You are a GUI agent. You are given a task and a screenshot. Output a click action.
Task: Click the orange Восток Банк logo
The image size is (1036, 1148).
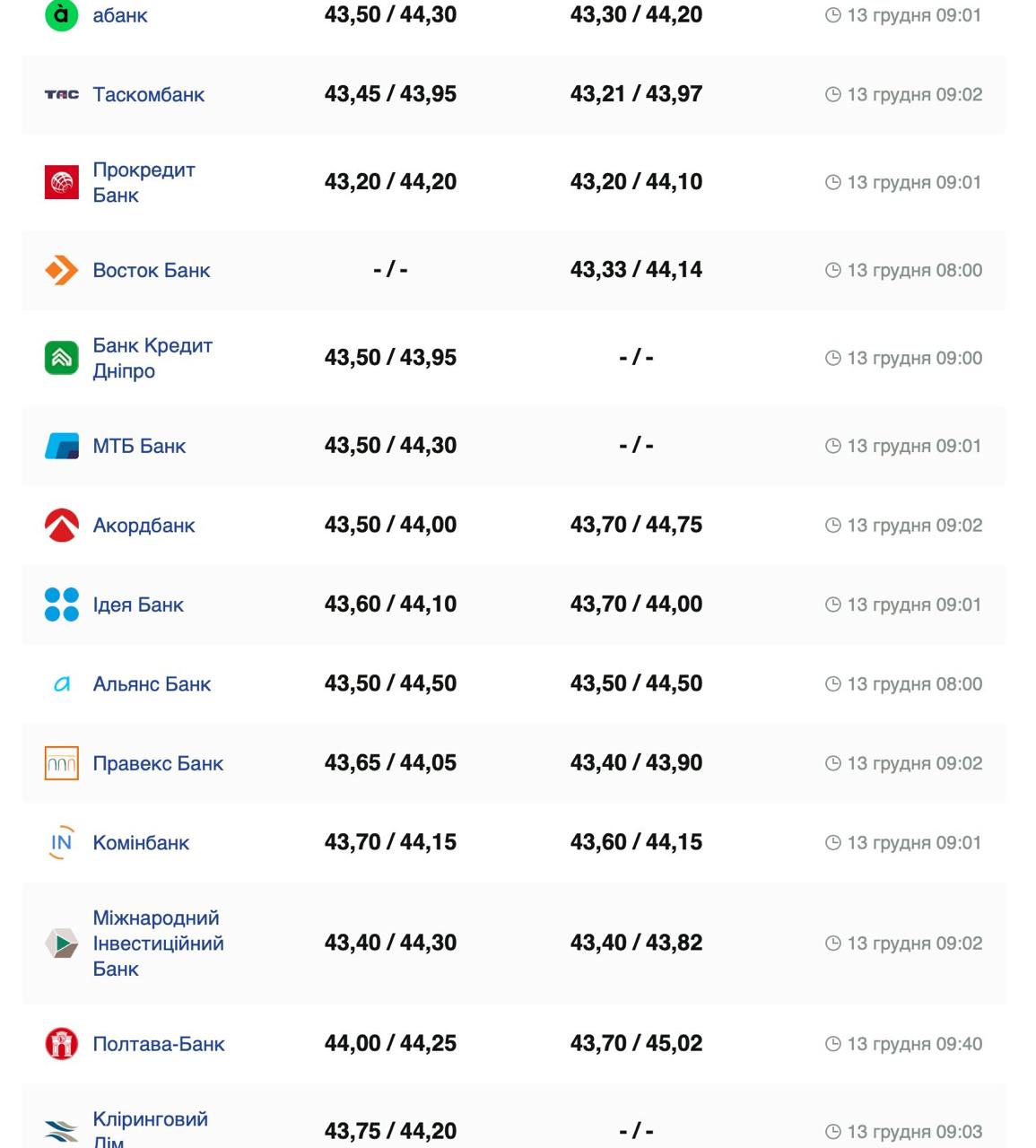[61, 270]
